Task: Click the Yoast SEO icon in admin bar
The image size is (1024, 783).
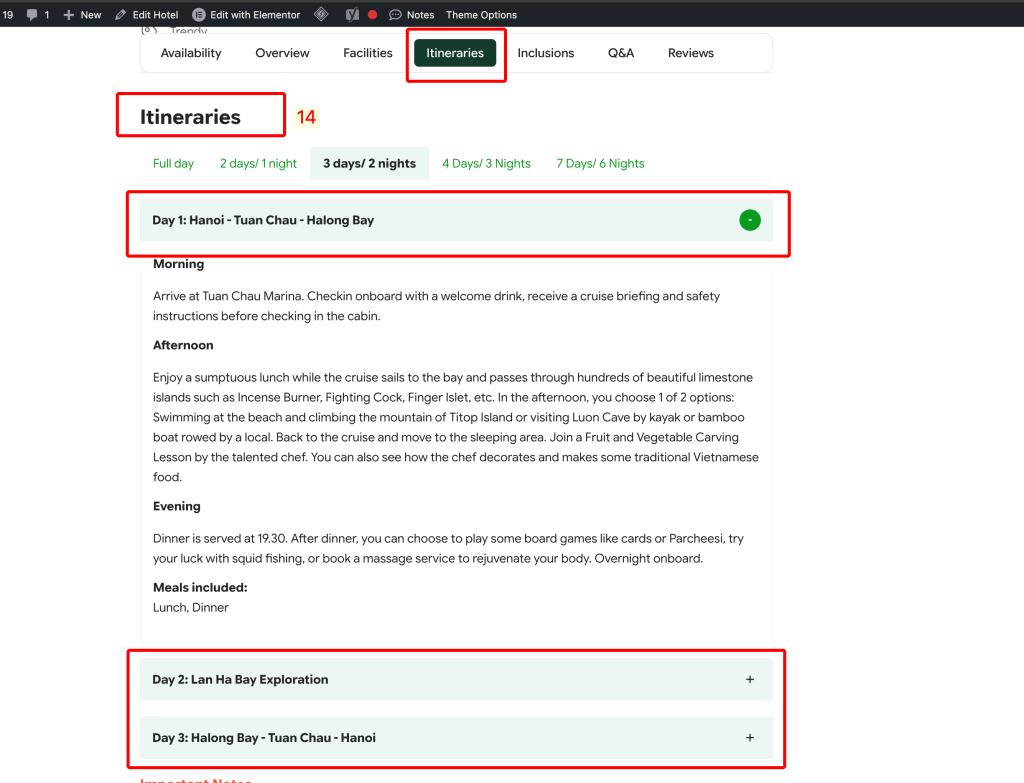Action: tap(352, 15)
